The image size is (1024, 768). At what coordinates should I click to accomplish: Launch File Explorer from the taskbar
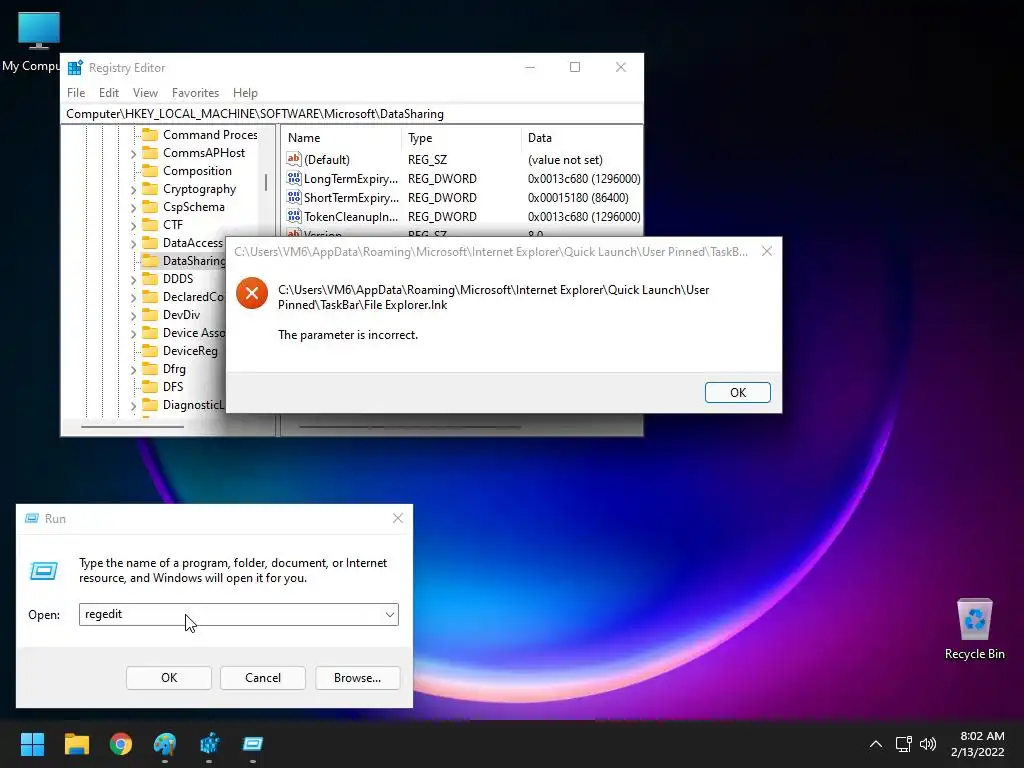(x=76, y=744)
